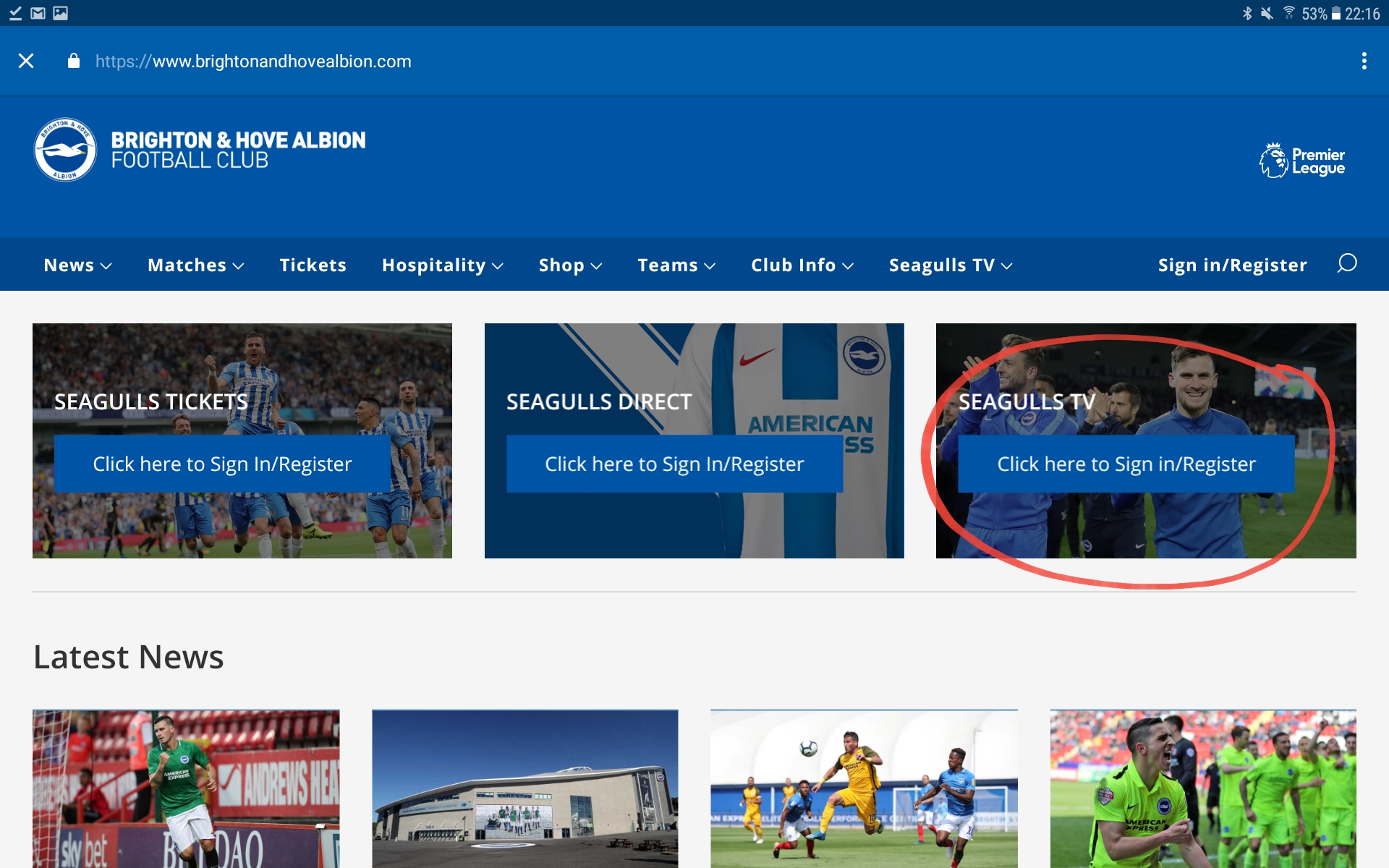Open the Tickets menu item
The image size is (1389, 868).
point(313,265)
